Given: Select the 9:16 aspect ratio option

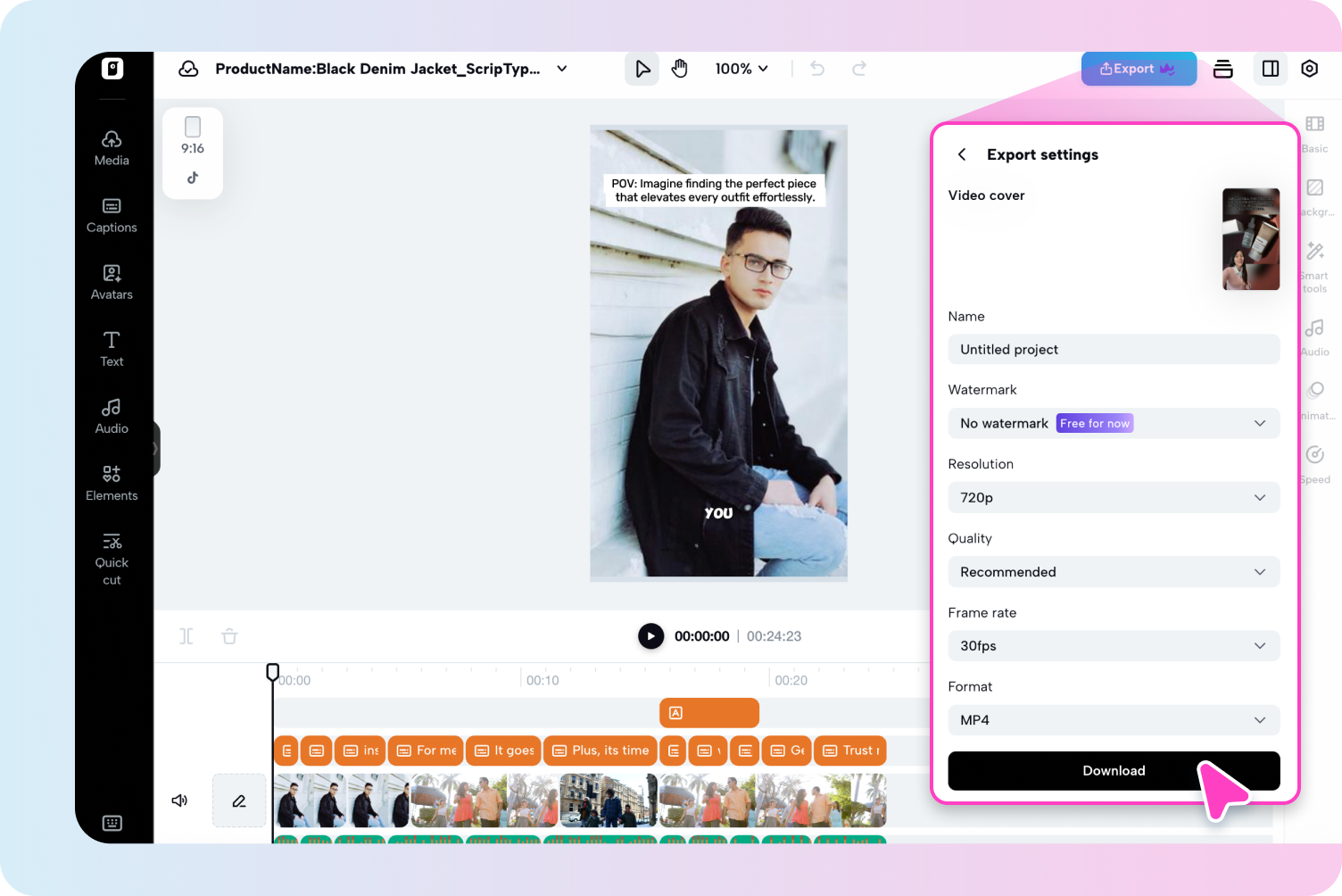Looking at the screenshot, I should click(193, 135).
